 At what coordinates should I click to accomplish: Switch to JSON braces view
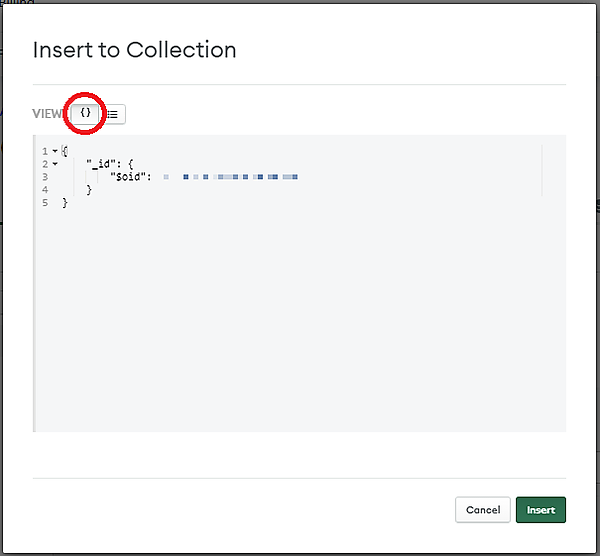[x=86, y=114]
